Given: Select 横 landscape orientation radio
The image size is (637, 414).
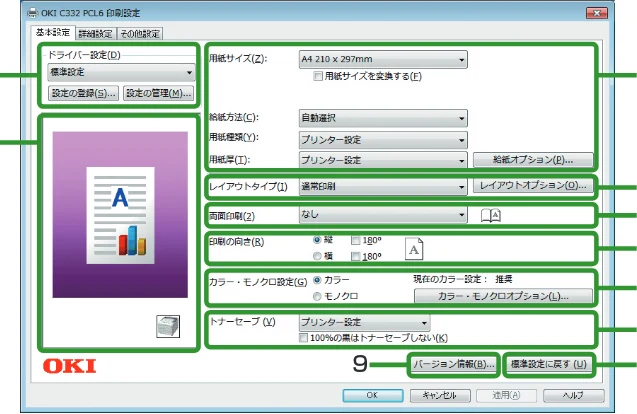Looking at the screenshot, I should pyautogui.click(x=317, y=256).
